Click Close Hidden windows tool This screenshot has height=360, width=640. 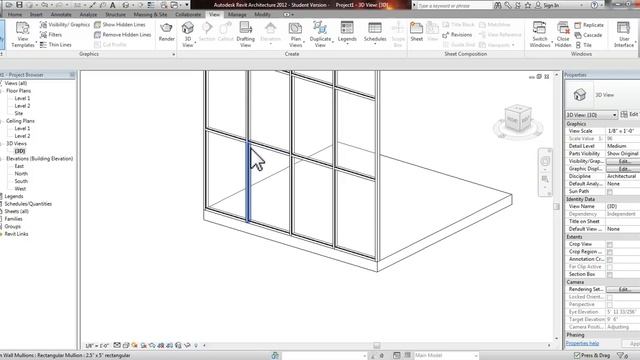tap(563, 34)
